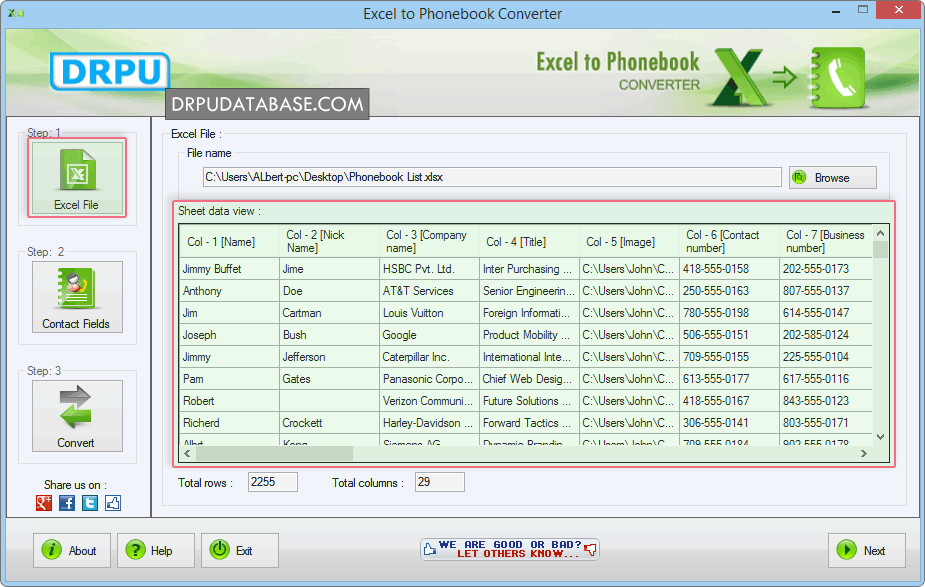Share on Twitter
This screenshot has width=925, height=587.
(x=90, y=503)
